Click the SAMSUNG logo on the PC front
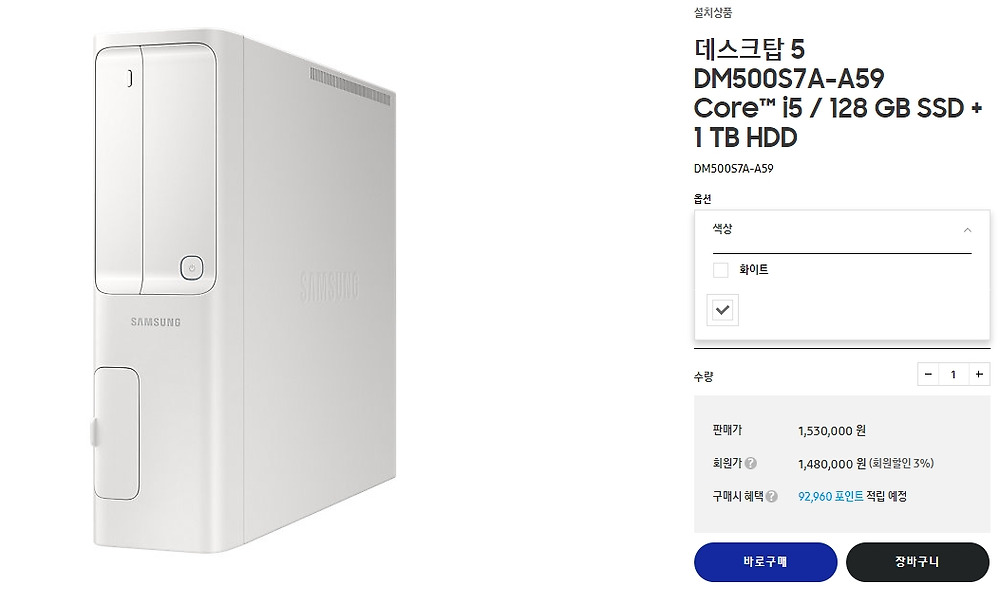Screen dimensions: 1000x604 point(156,322)
